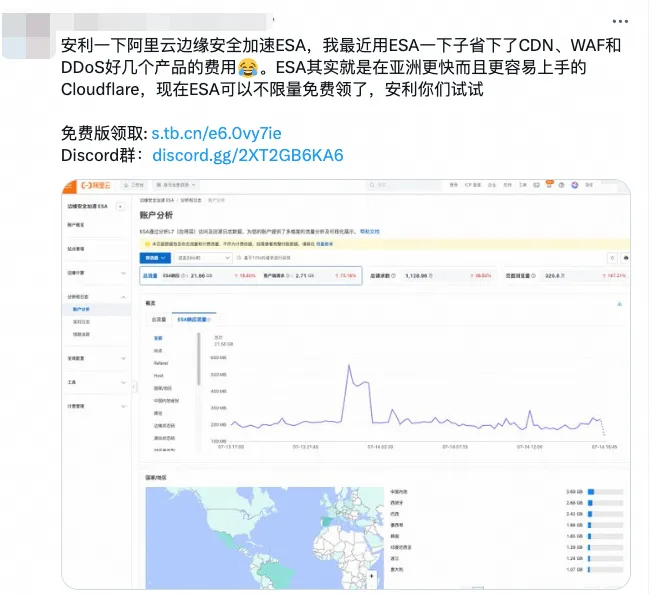
Task: Select 账户概览 in the ESA sidebar
Action: click(76, 225)
